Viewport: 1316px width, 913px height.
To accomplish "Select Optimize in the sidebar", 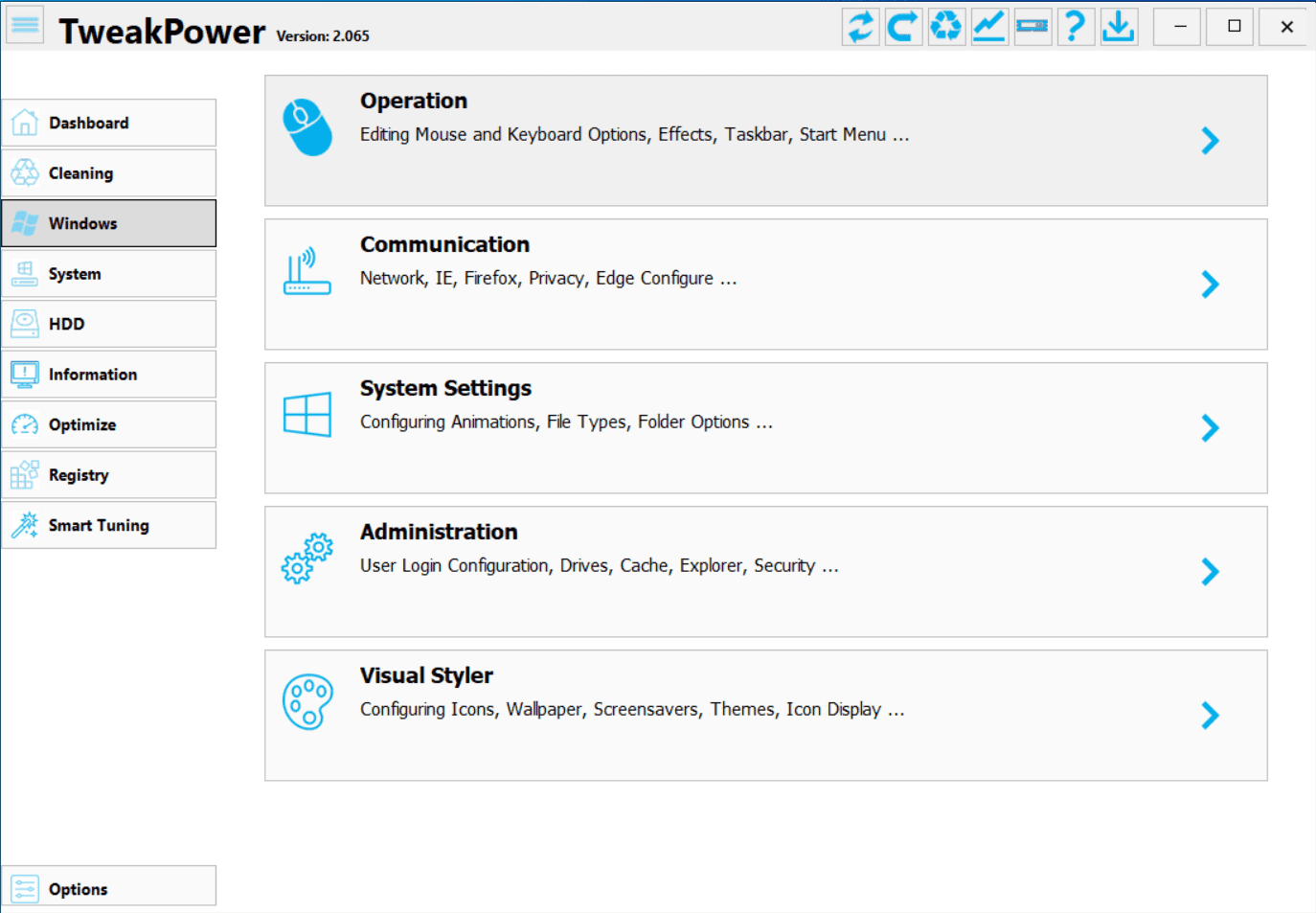I will point(109,424).
